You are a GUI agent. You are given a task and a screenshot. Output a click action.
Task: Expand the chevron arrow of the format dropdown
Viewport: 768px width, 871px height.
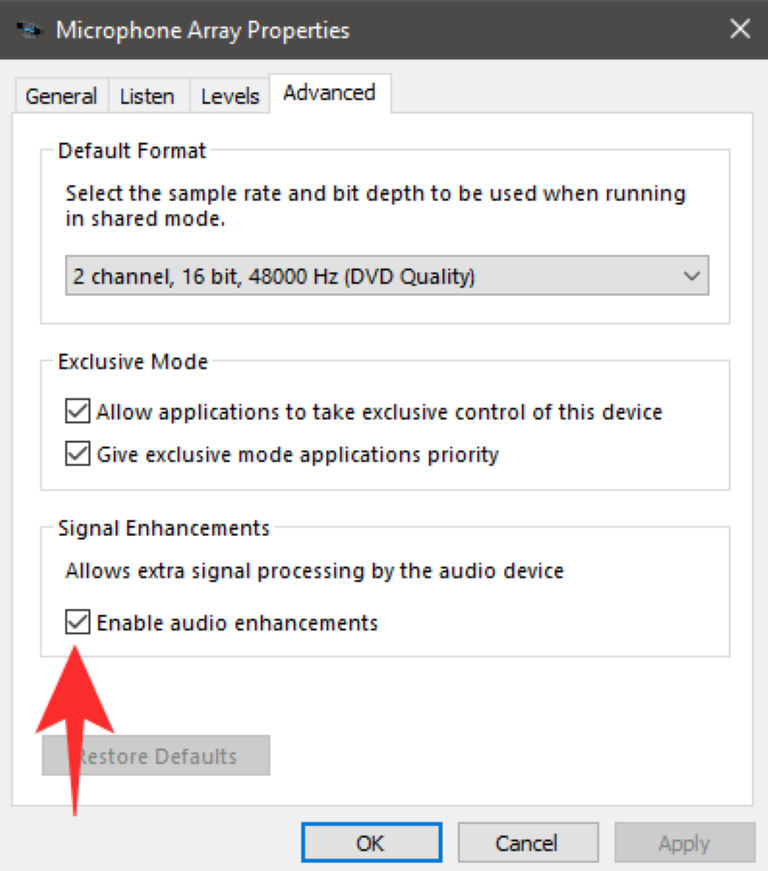click(691, 276)
